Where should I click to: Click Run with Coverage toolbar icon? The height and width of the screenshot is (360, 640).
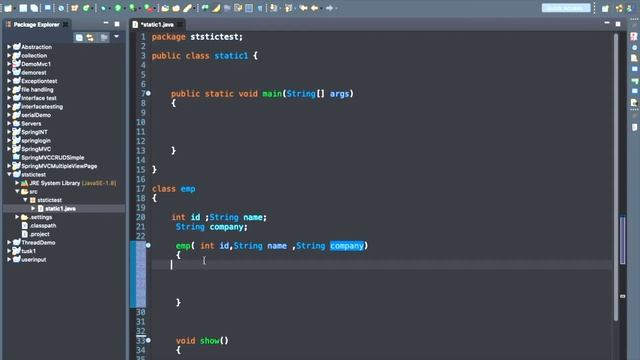(x=133, y=8)
